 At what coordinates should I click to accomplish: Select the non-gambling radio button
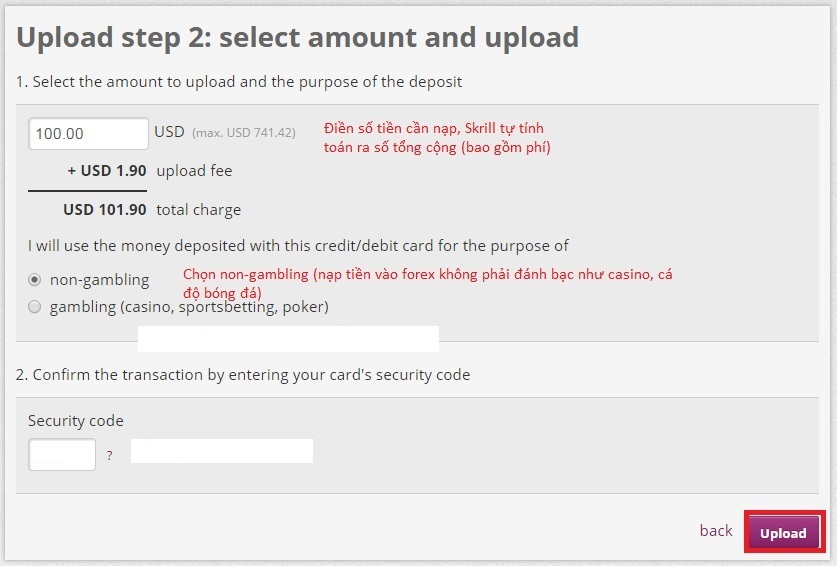35,280
